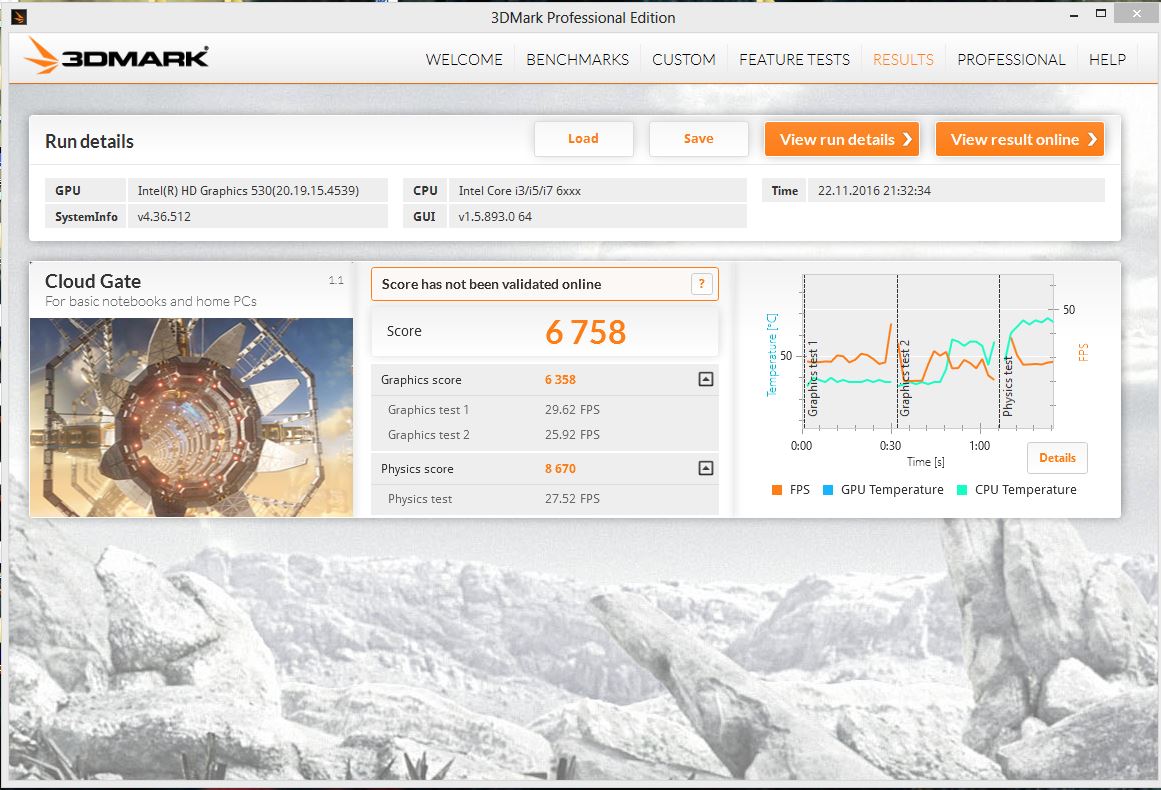This screenshot has height=790, width=1161.
Task: Click the Graphics test 1 chart marker
Action: [812, 378]
